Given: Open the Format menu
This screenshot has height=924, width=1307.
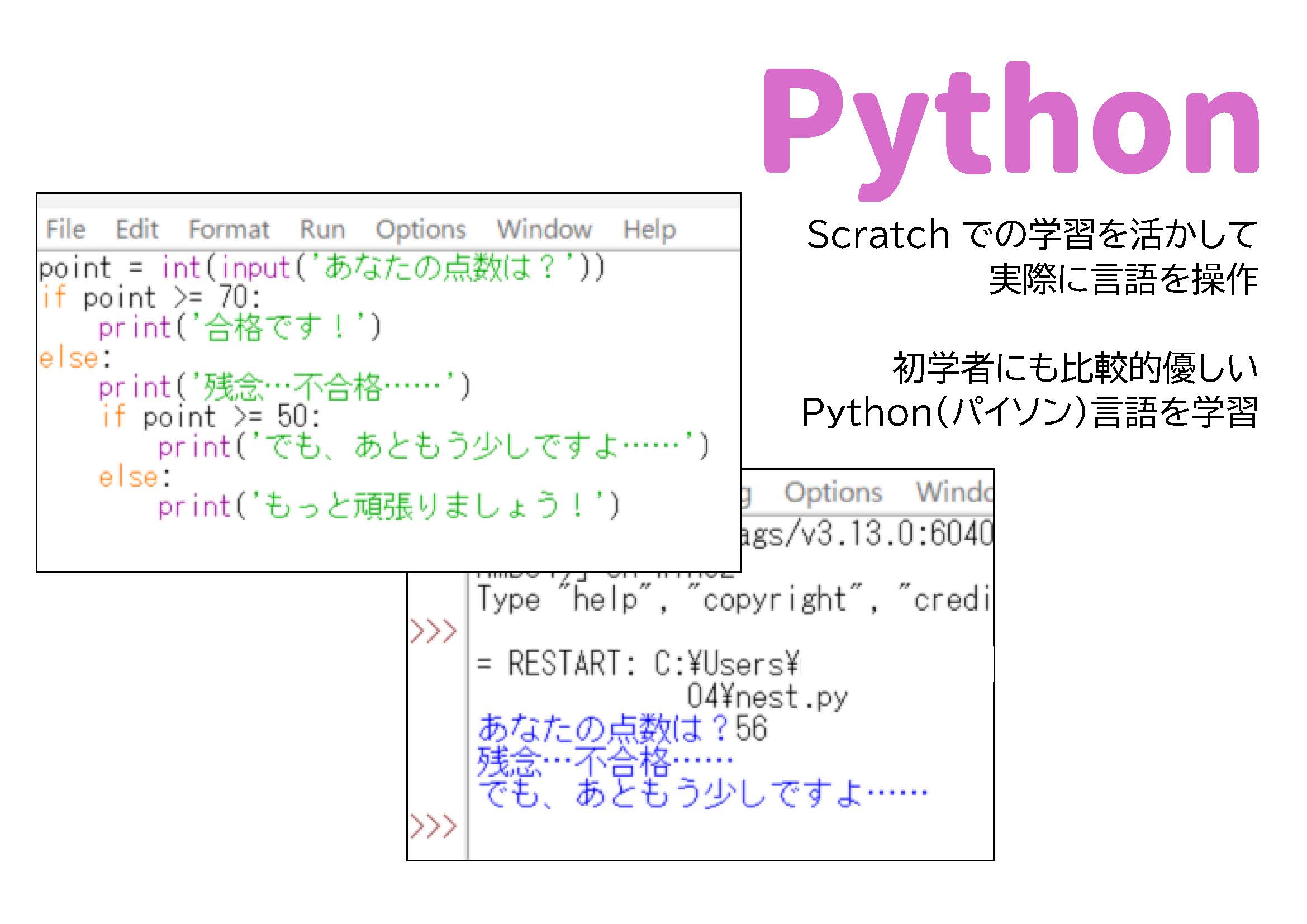Looking at the screenshot, I should (229, 229).
